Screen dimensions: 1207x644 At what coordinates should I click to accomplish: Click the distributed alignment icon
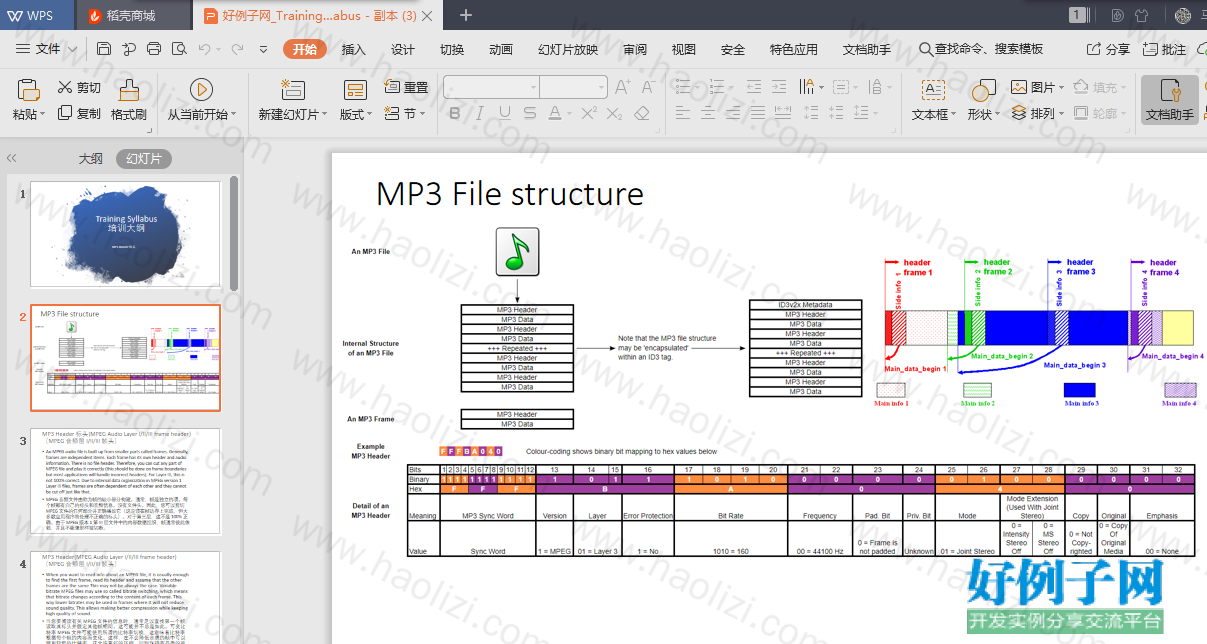point(785,114)
